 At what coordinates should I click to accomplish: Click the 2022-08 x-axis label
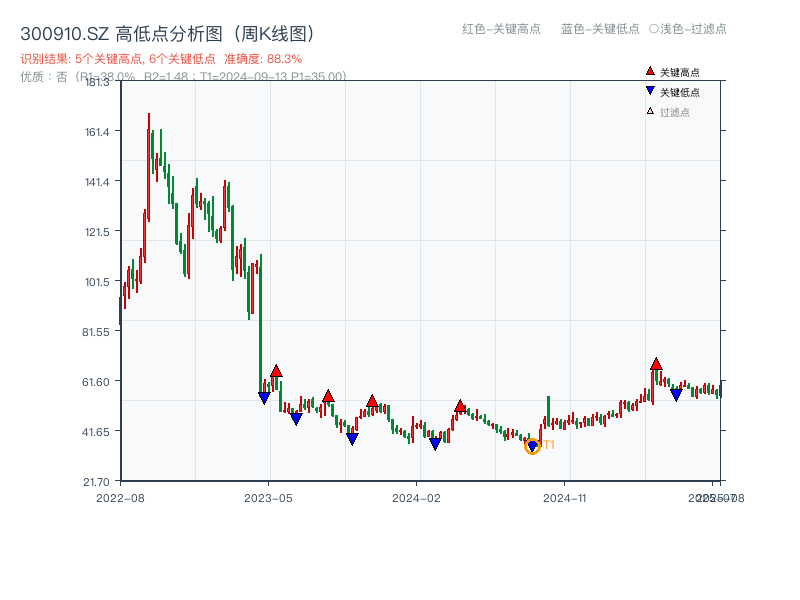tap(122, 495)
